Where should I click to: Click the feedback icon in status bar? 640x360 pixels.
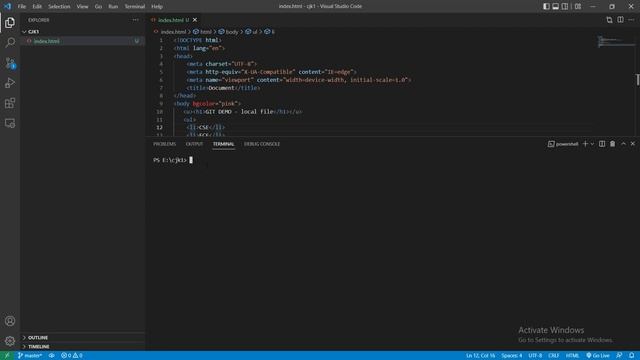[x=619, y=356]
